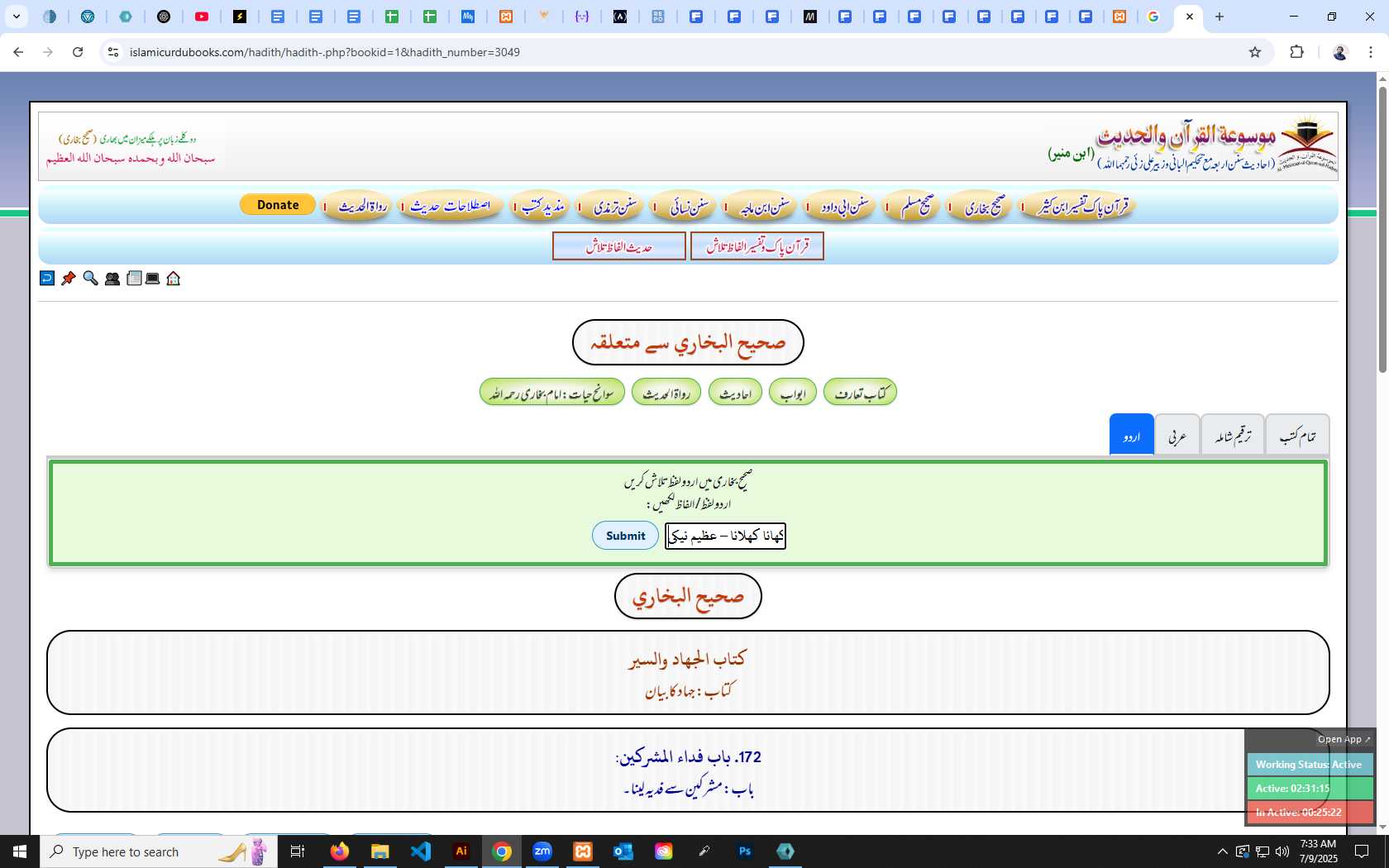Click the two-people users icon
This screenshot has width=1389, height=868.
112,279
